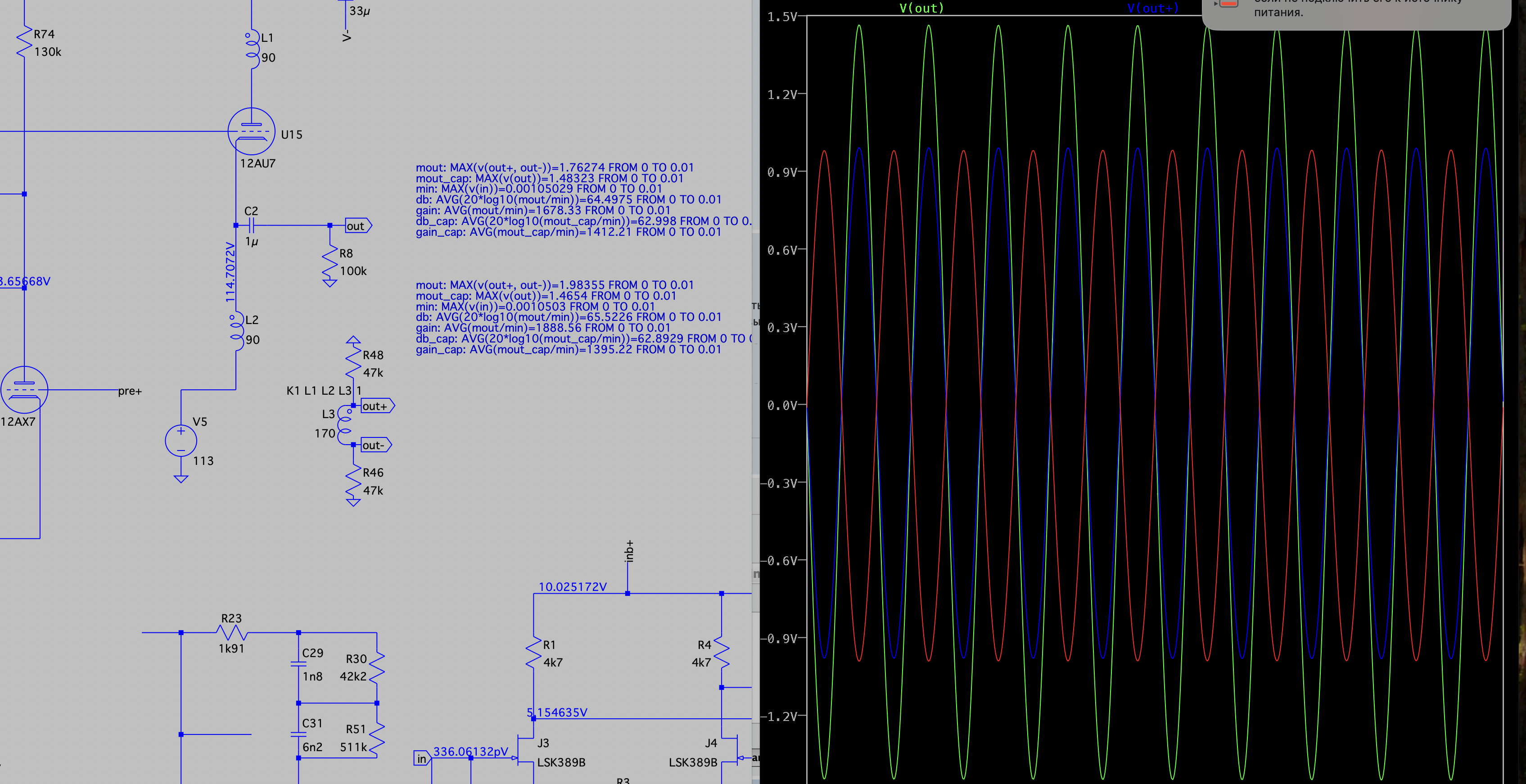Select the R48 47k resistor
The width and height of the screenshot is (1526, 784).
(353, 363)
